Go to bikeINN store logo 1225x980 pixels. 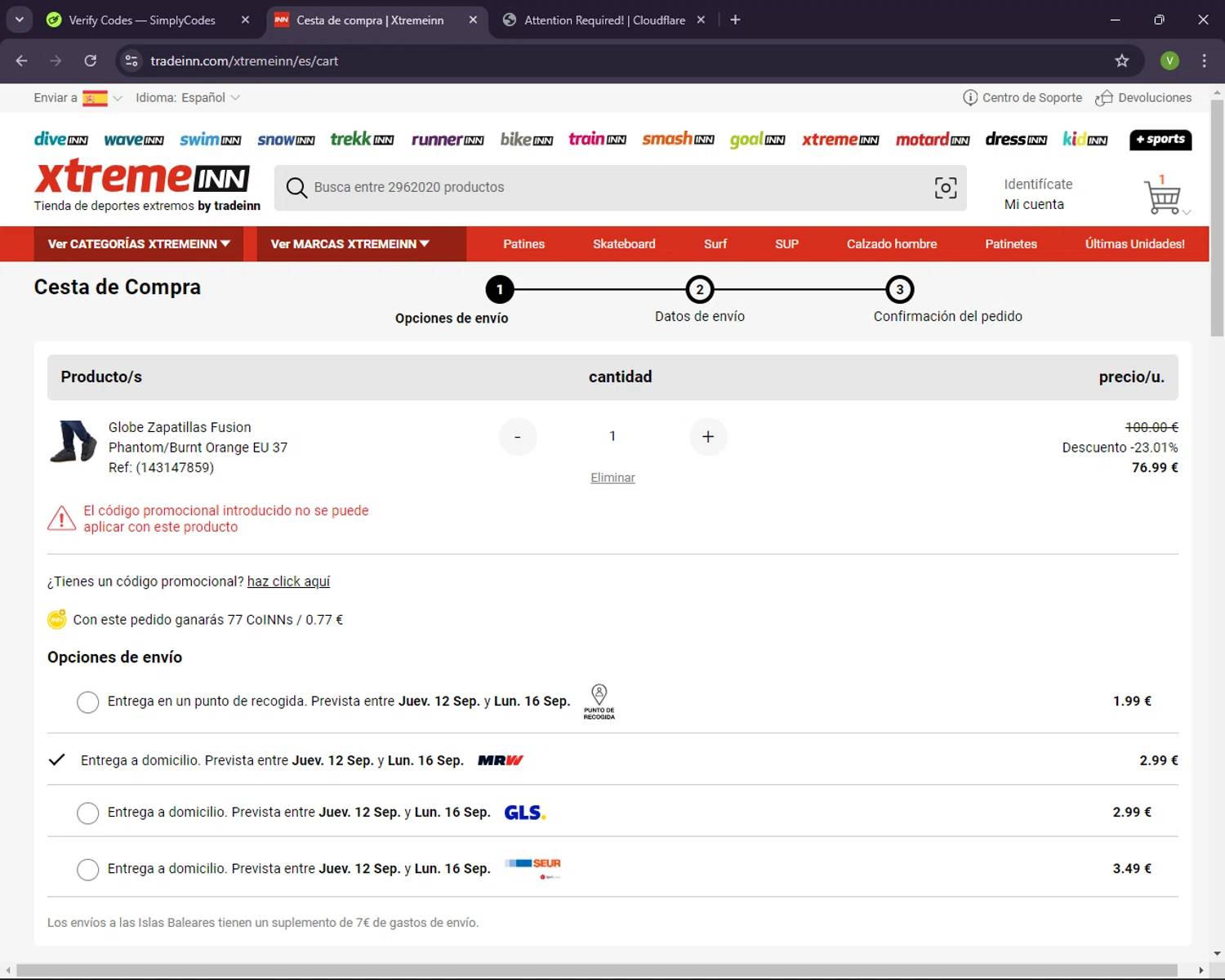tap(527, 139)
